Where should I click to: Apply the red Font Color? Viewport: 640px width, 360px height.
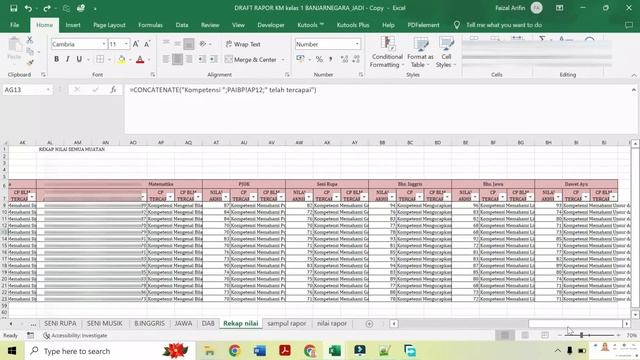click(x=140, y=60)
